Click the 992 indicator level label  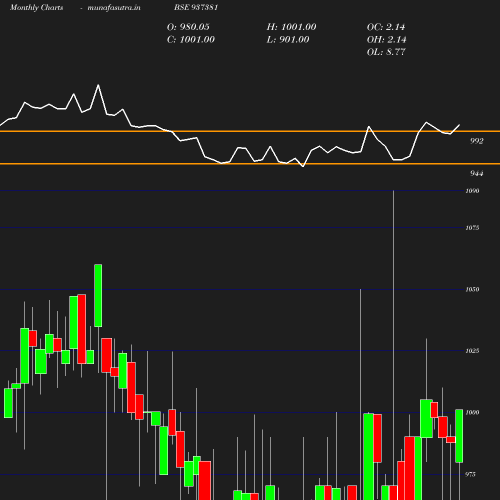pos(477,141)
